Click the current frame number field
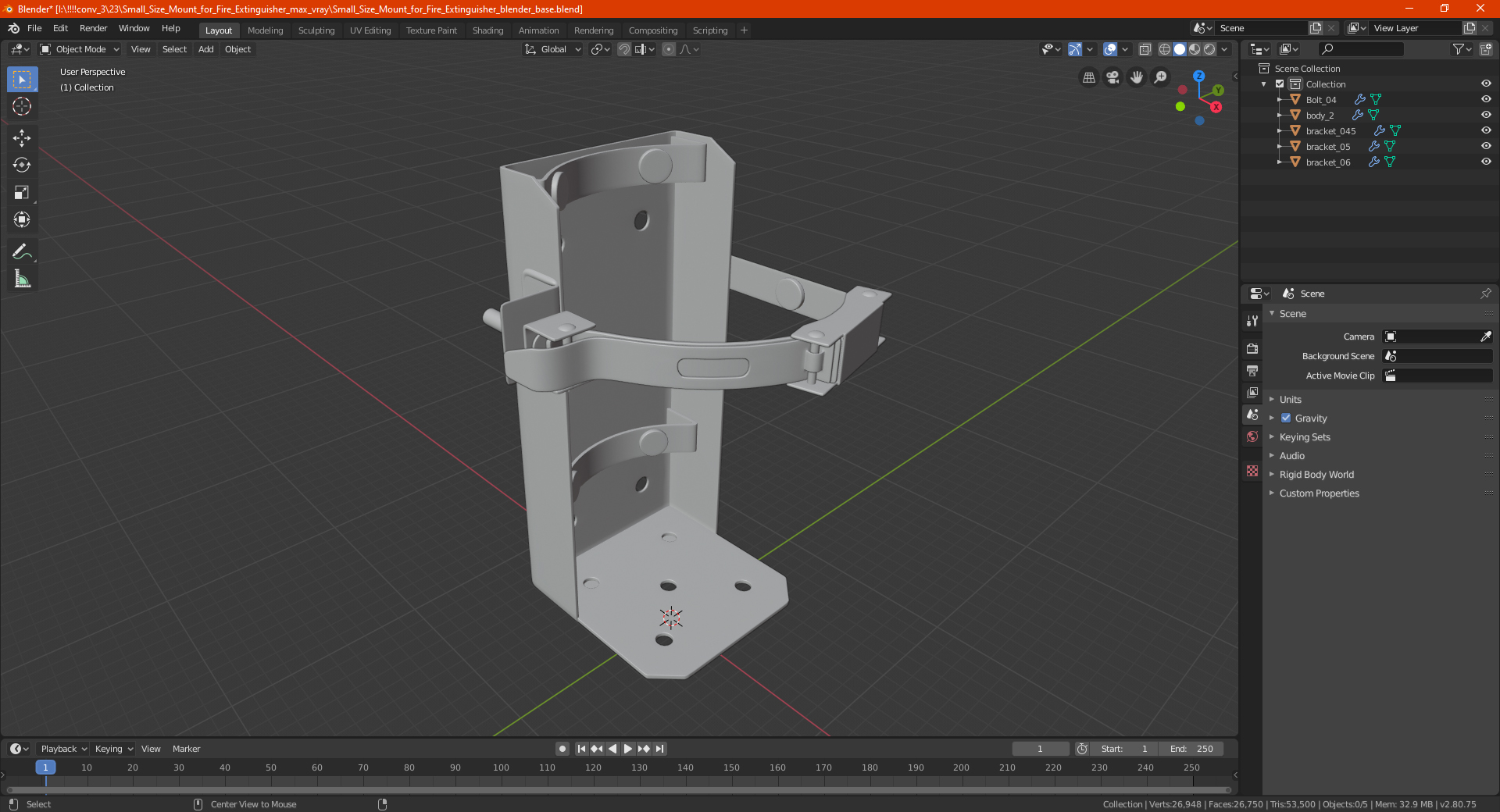1500x812 pixels. [1040, 749]
